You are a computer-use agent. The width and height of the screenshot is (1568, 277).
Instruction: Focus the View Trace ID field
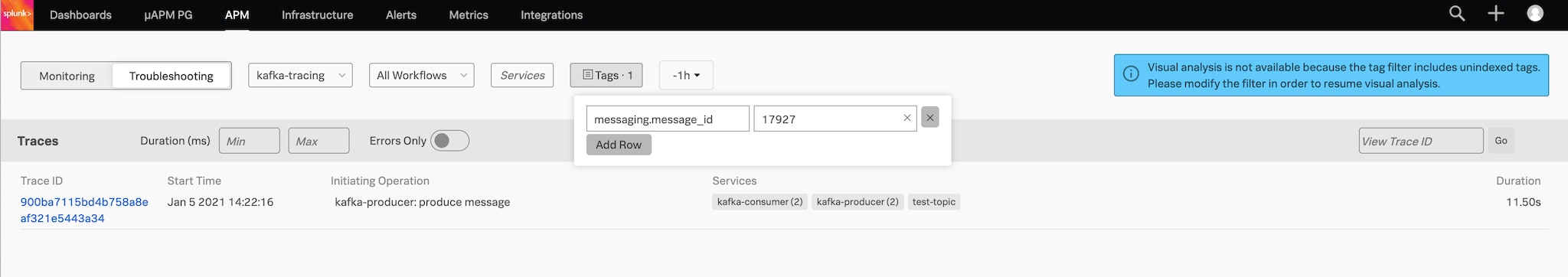1421,141
